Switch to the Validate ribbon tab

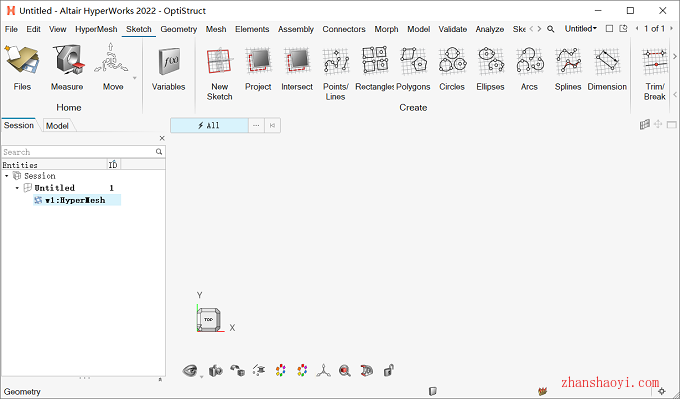[453, 29]
